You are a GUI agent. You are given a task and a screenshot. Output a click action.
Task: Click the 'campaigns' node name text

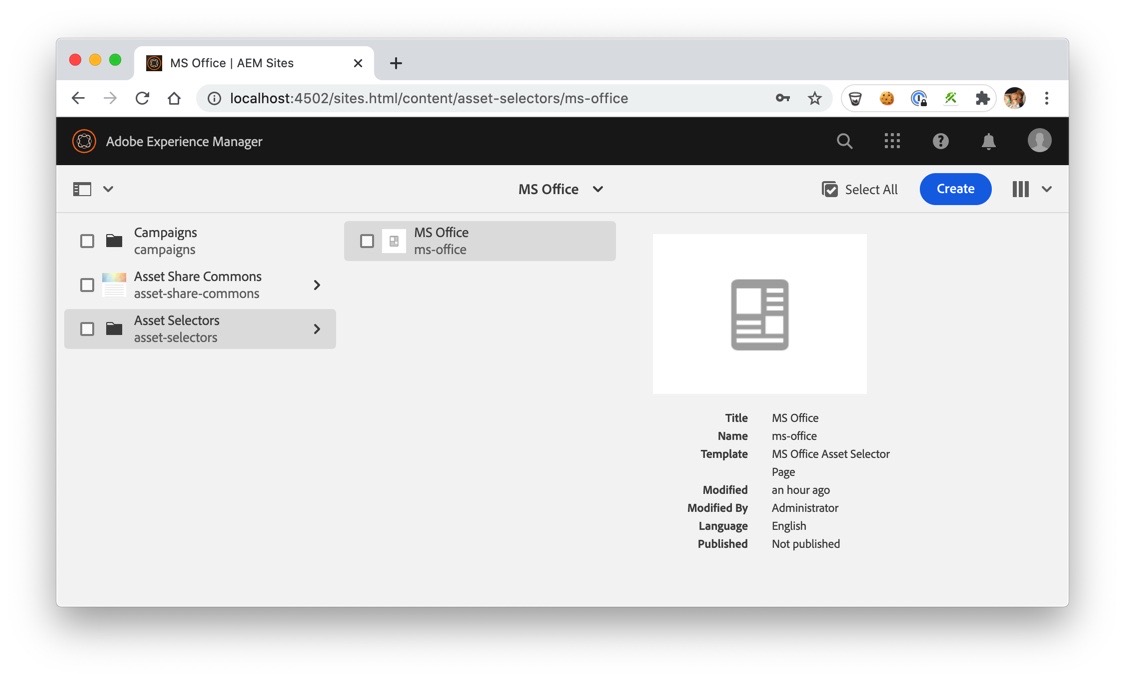[x=164, y=250]
